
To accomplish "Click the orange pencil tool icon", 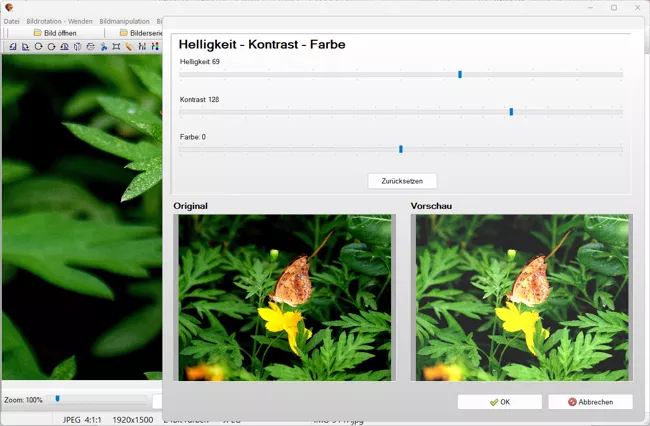I will [129, 46].
